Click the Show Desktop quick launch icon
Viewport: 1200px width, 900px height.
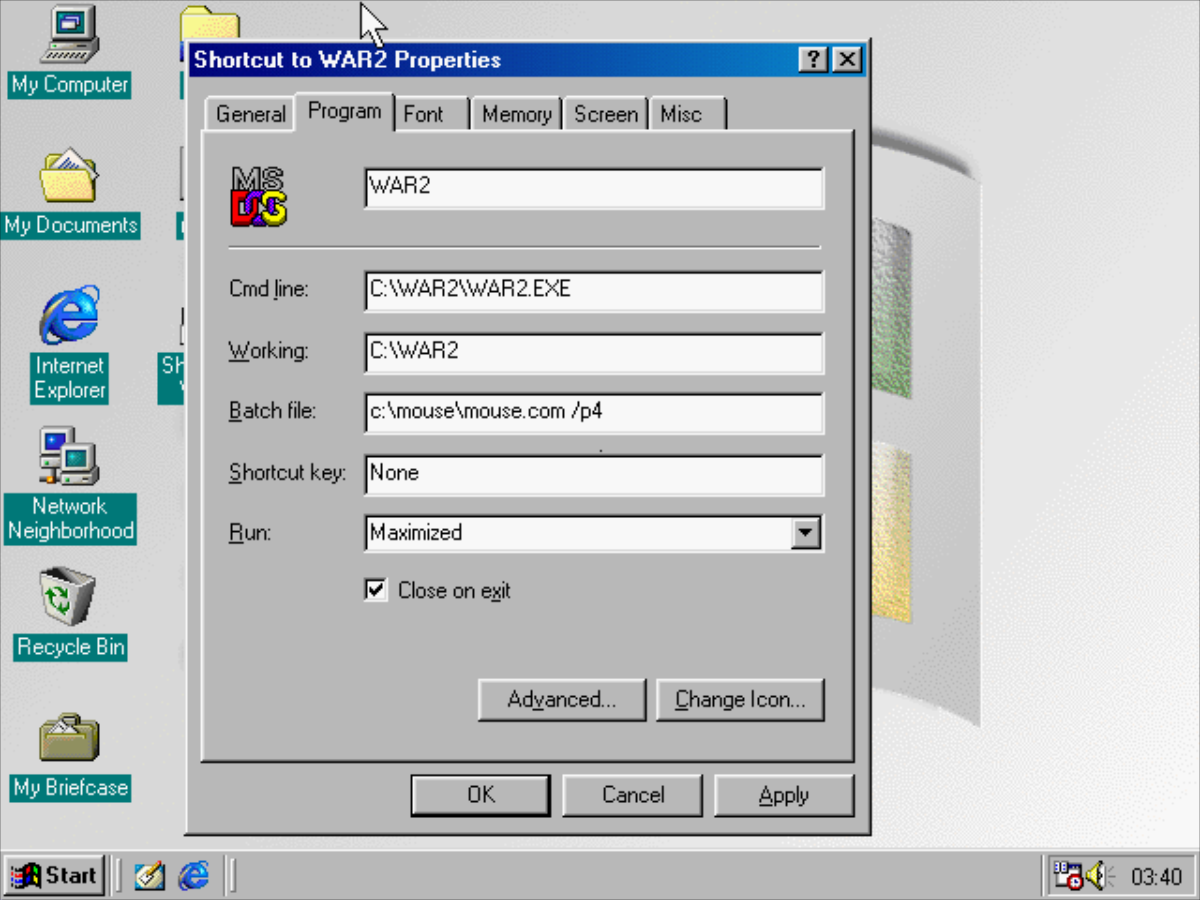tap(150, 876)
